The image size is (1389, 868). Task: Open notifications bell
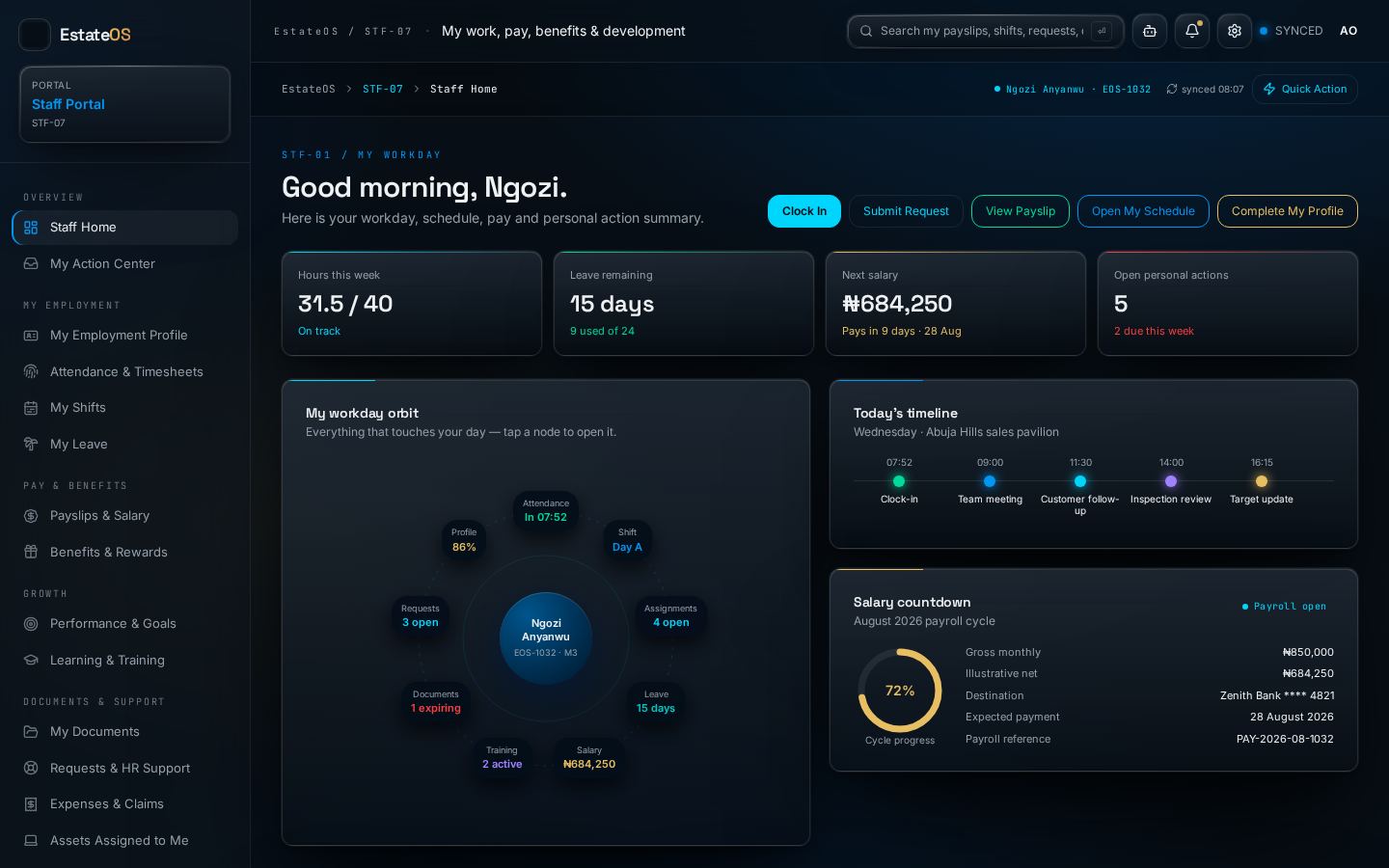pos(1192,31)
